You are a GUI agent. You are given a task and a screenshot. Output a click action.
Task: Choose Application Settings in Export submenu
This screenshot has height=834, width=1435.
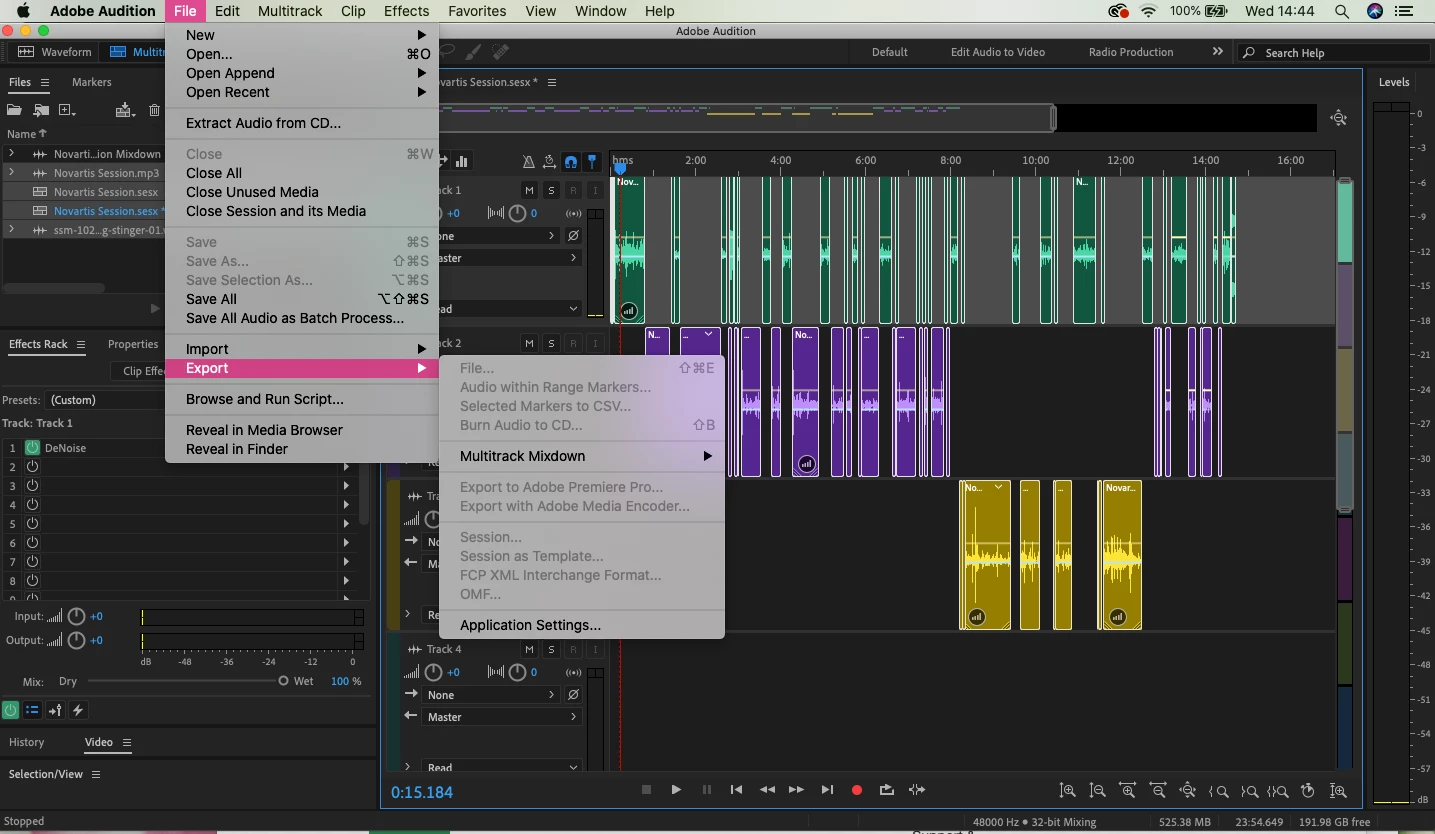[x=582, y=625]
